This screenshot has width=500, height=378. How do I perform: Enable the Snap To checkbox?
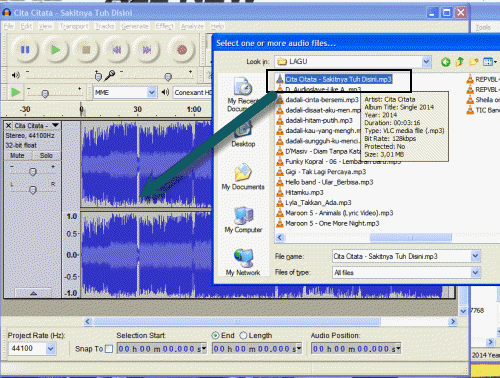109,349
